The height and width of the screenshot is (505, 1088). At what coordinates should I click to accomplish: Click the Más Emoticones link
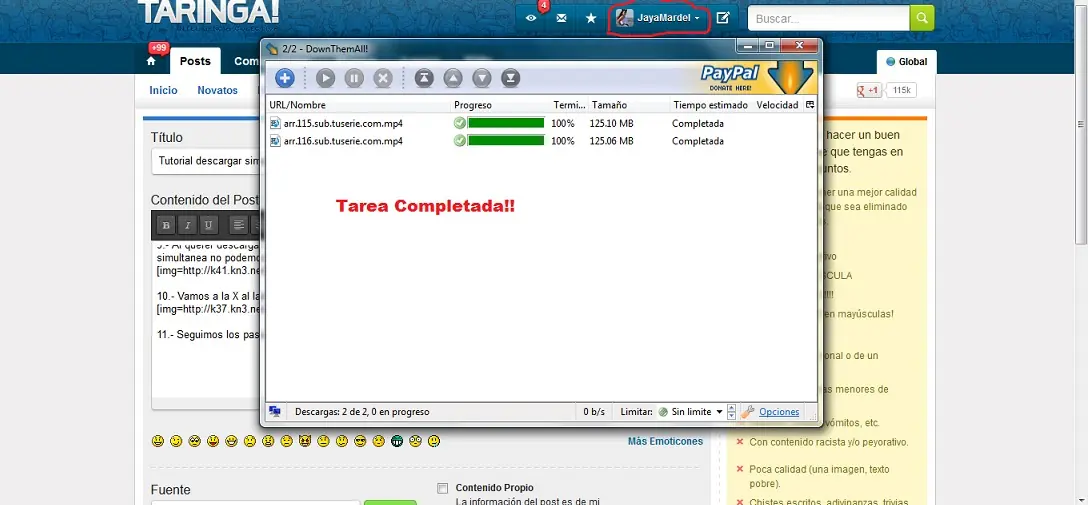(665, 441)
